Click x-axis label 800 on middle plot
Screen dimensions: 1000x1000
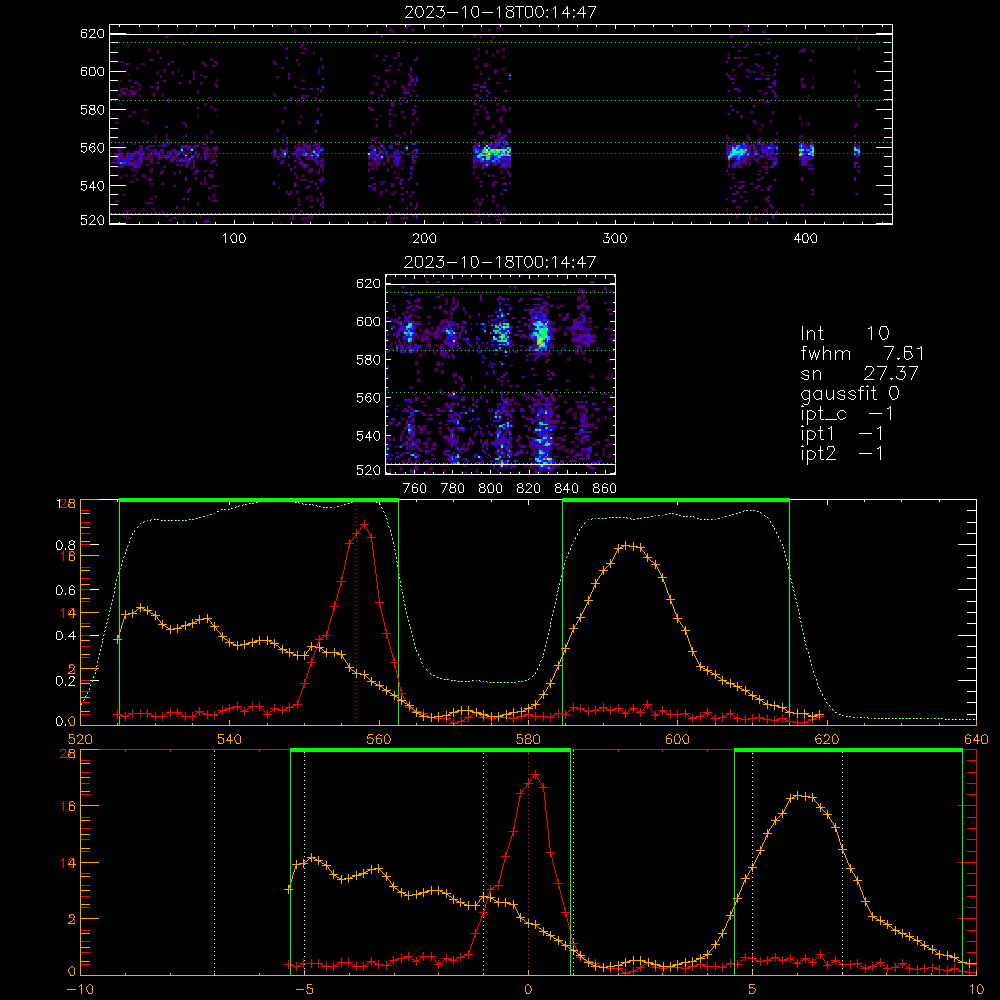(490, 489)
